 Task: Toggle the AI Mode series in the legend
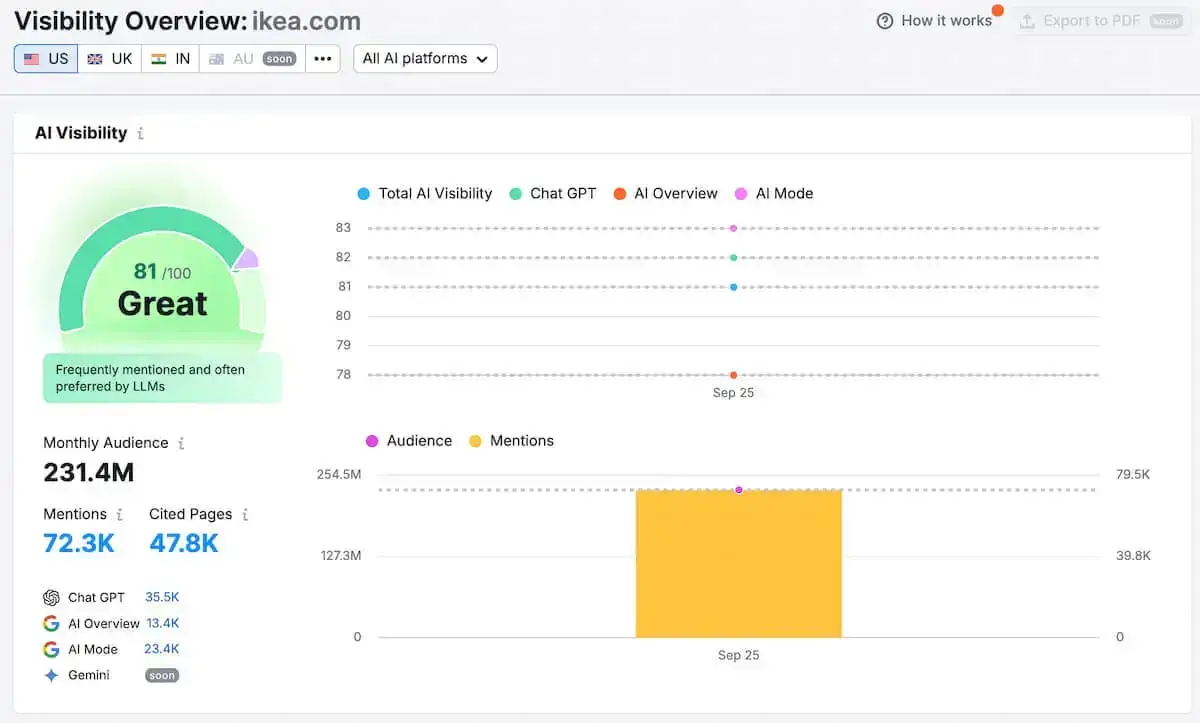[774, 193]
